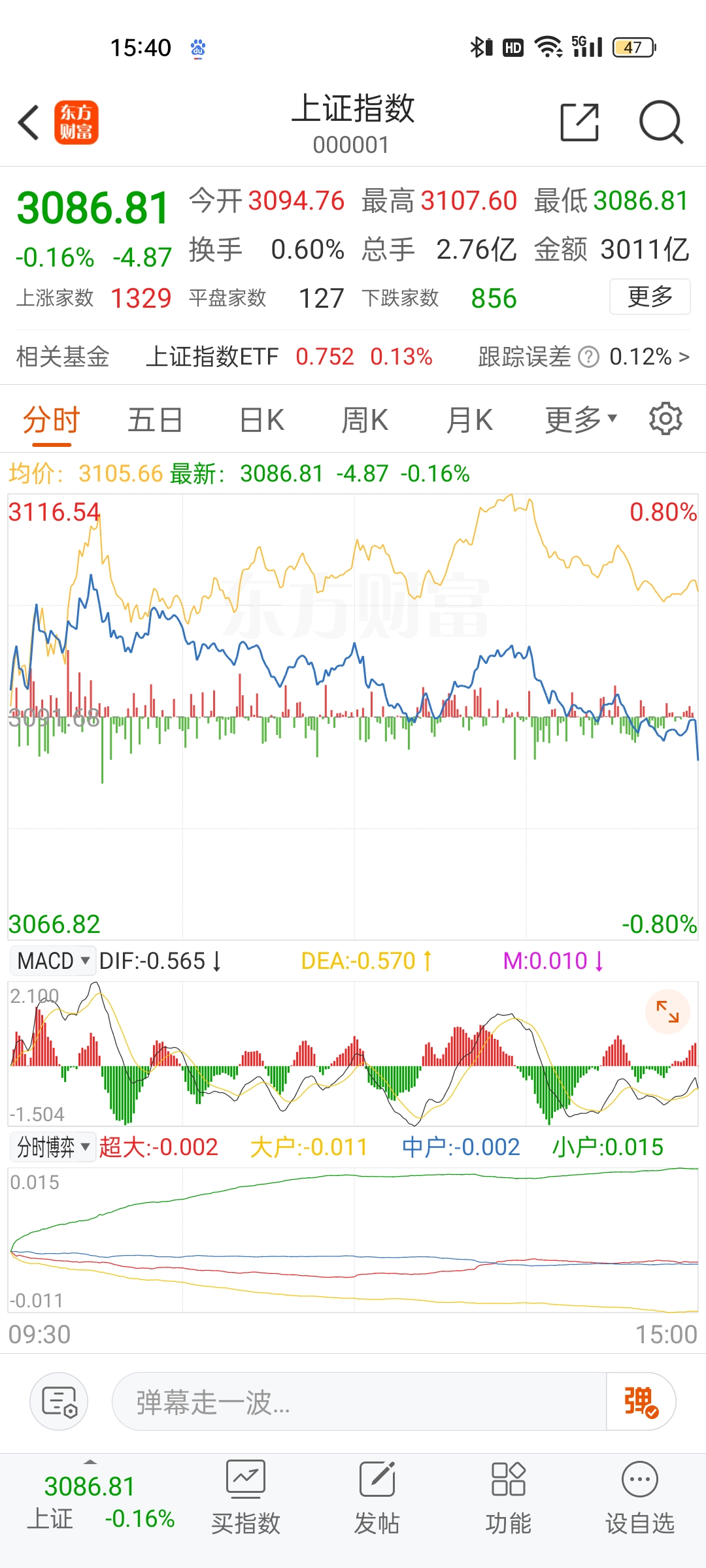Viewport: 706px width, 1568px height.
Task: Open the 东方财富 logo icon
Action: (76, 122)
